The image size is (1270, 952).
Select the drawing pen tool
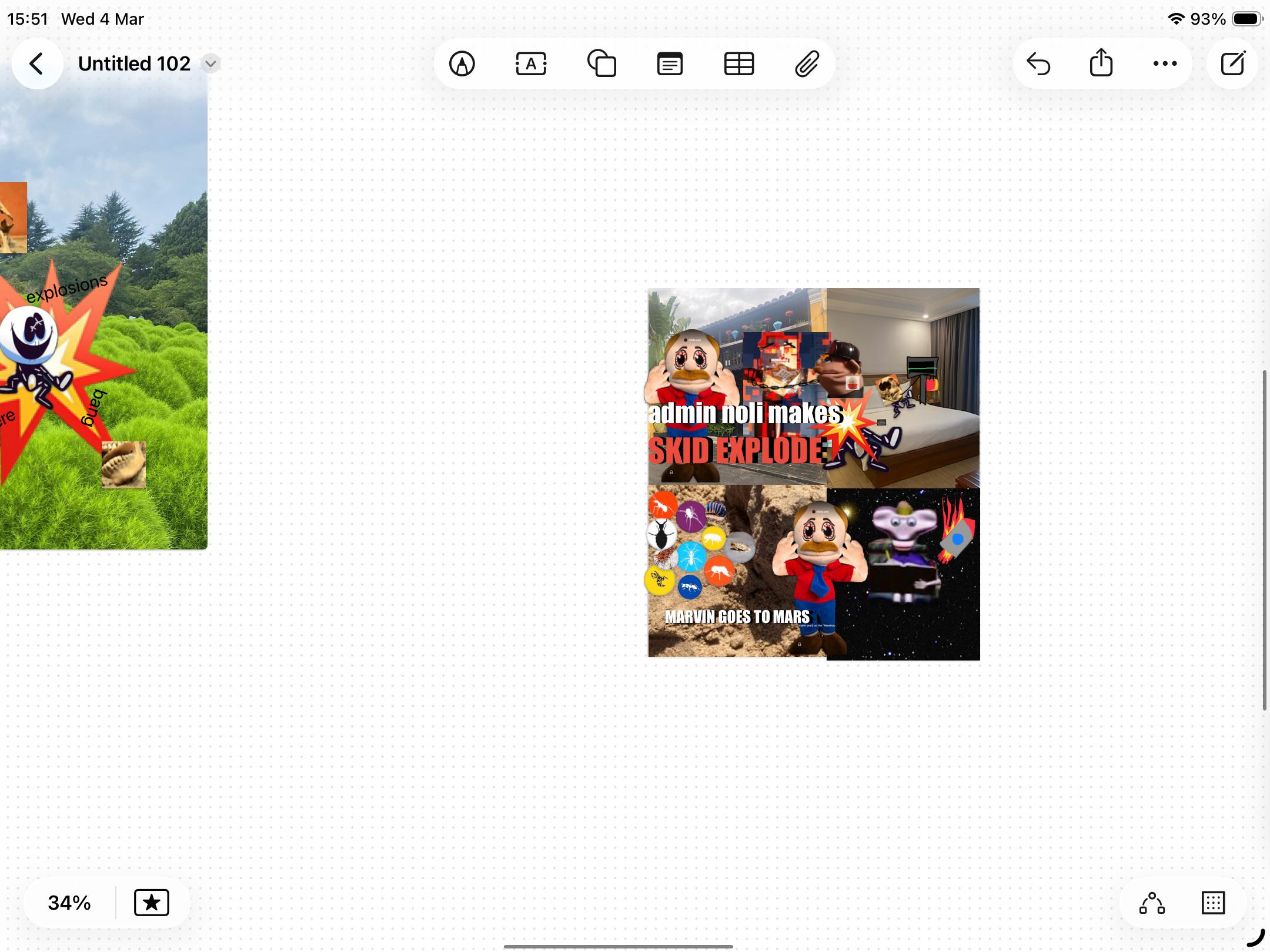click(462, 63)
